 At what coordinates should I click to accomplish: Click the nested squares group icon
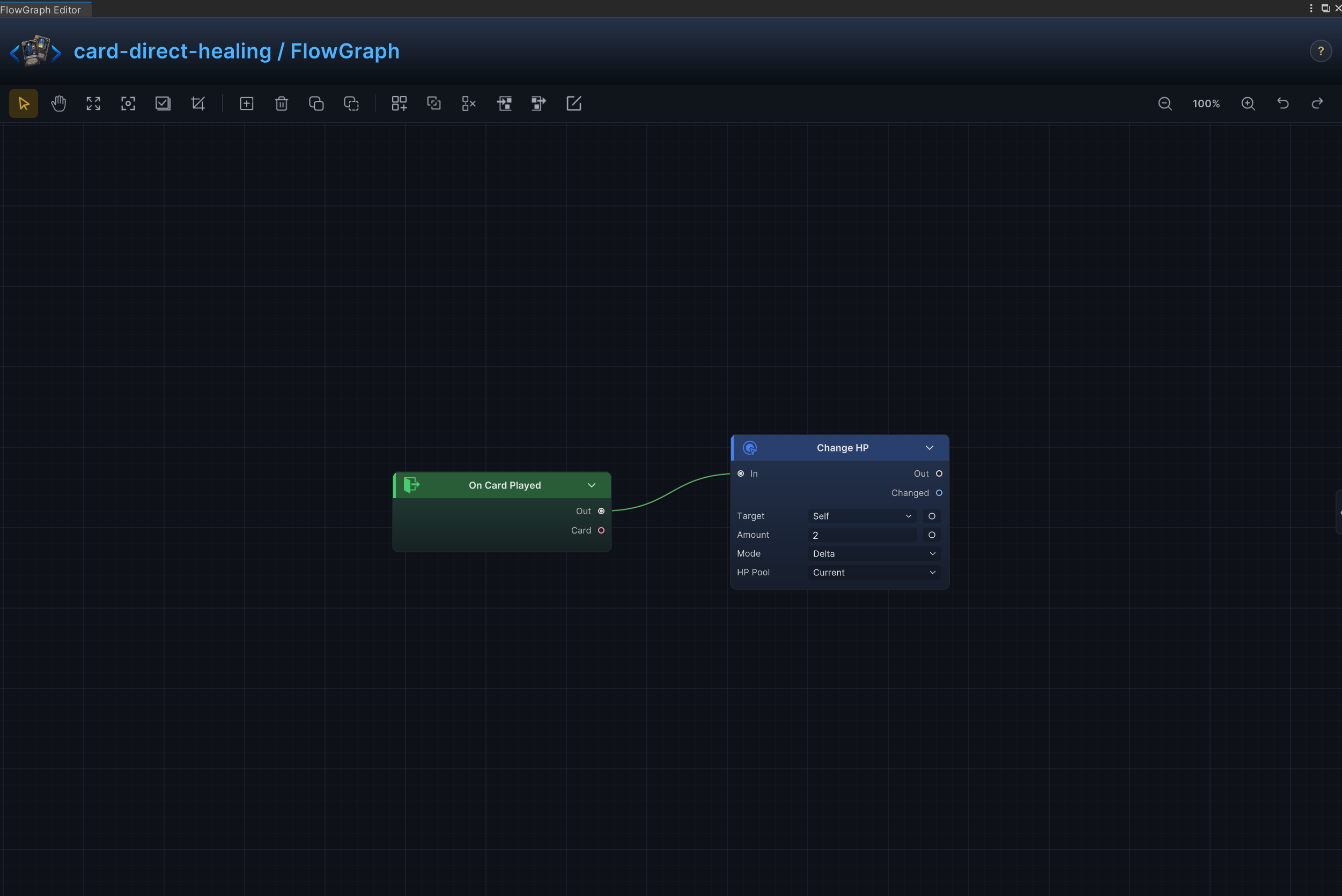tap(434, 103)
